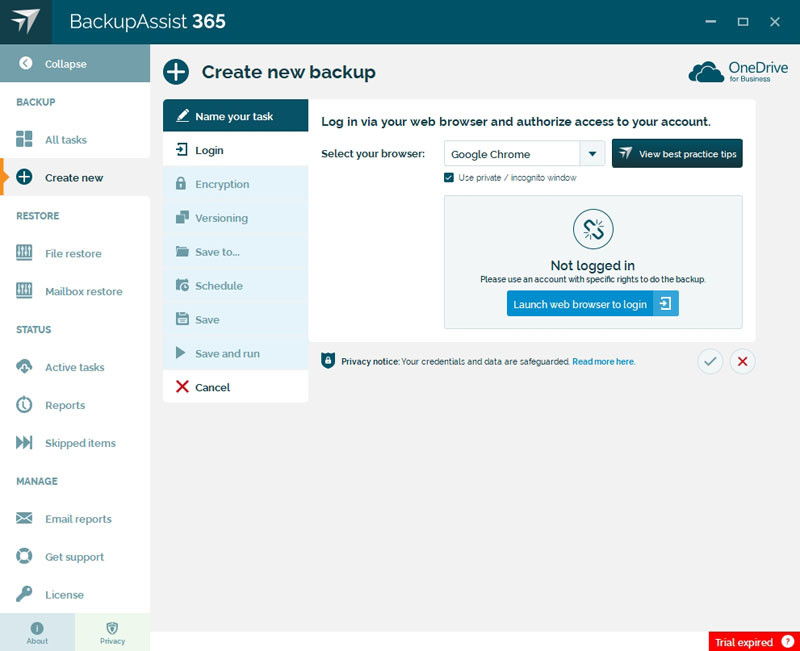Minimize the BackupAssist 365 window
The height and width of the screenshot is (651, 800).
(x=710, y=21)
